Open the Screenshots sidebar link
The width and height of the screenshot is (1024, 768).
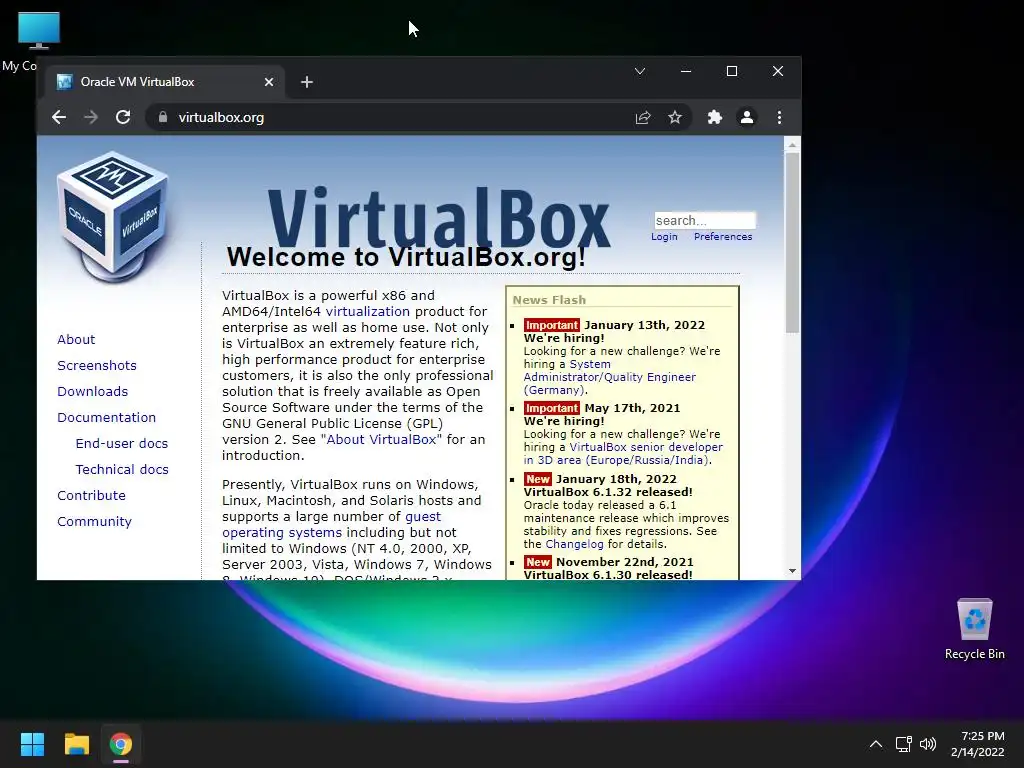(97, 366)
